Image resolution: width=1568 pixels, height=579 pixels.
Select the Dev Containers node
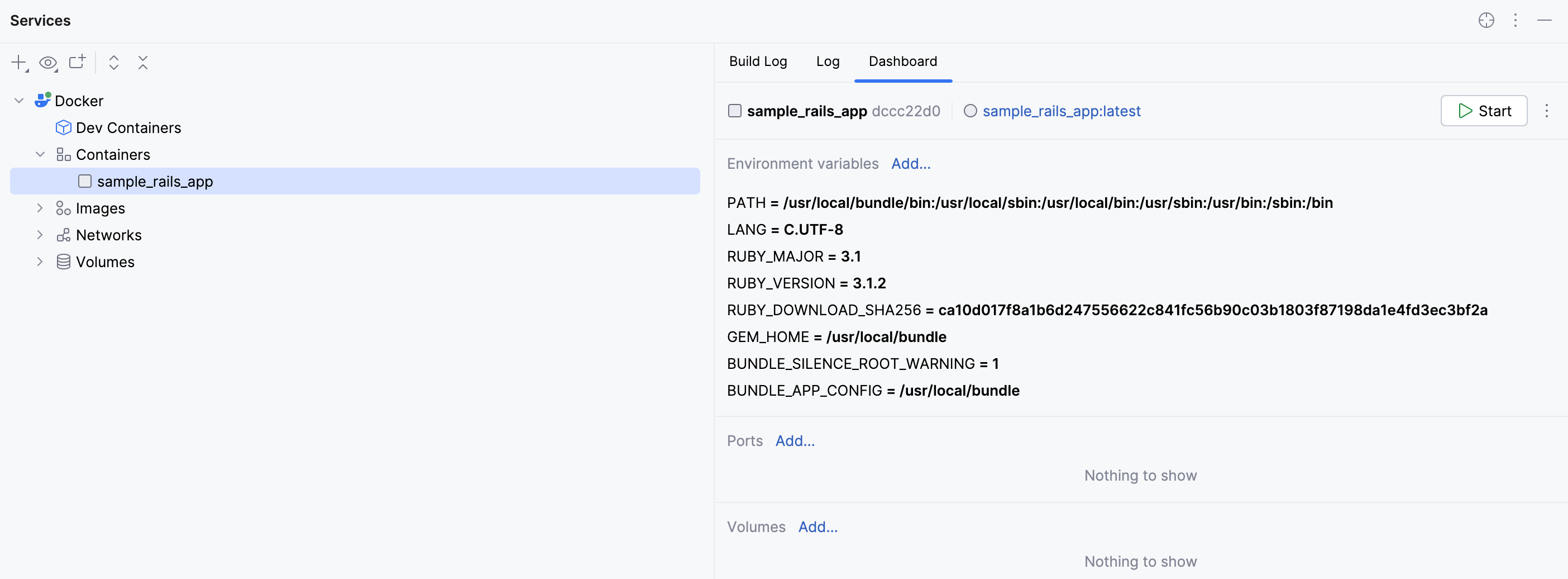pos(128,127)
